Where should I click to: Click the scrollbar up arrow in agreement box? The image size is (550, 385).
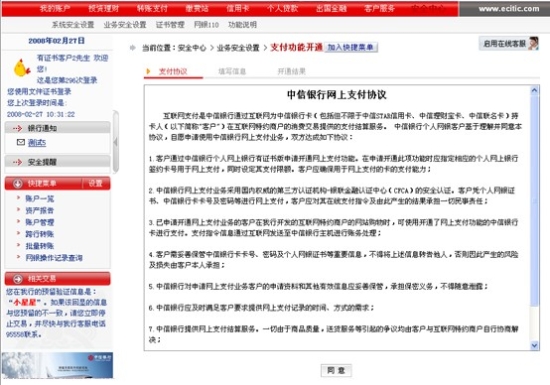534,90
